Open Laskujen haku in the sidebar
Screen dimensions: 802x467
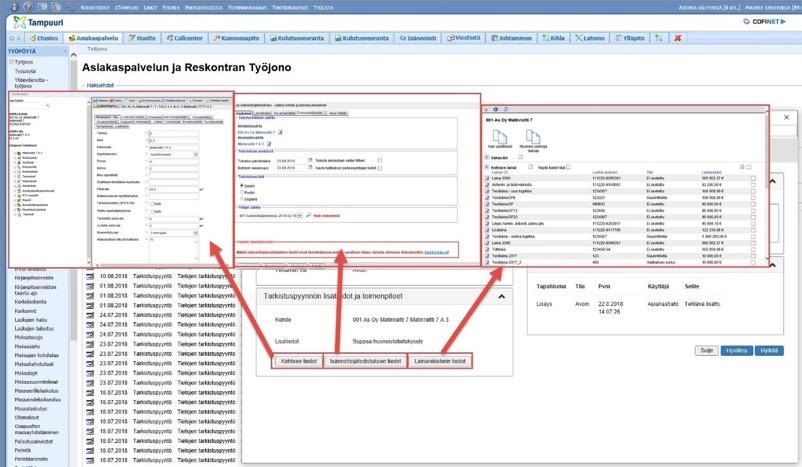pyautogui.click(x=31, y=320)
